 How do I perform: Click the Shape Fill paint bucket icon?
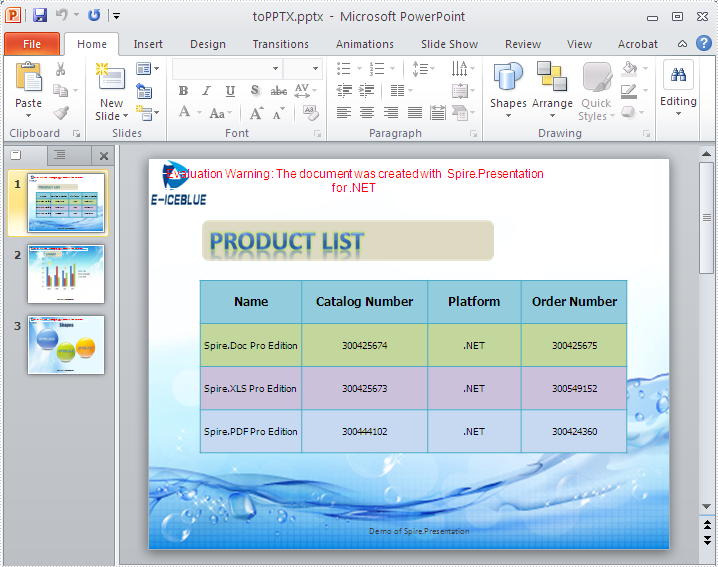[x=630, y=69]
